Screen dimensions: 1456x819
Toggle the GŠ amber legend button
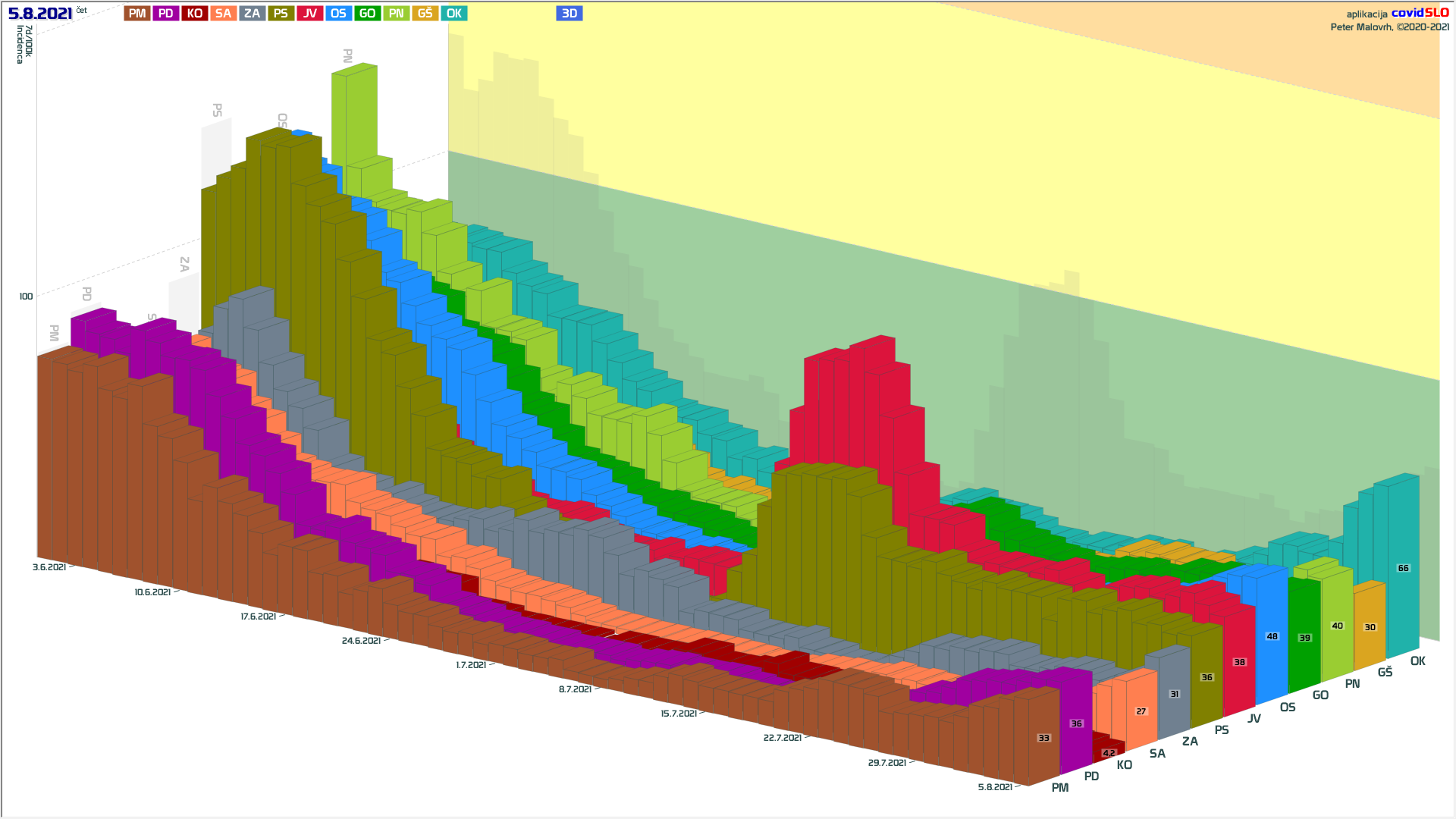point(425,14)
